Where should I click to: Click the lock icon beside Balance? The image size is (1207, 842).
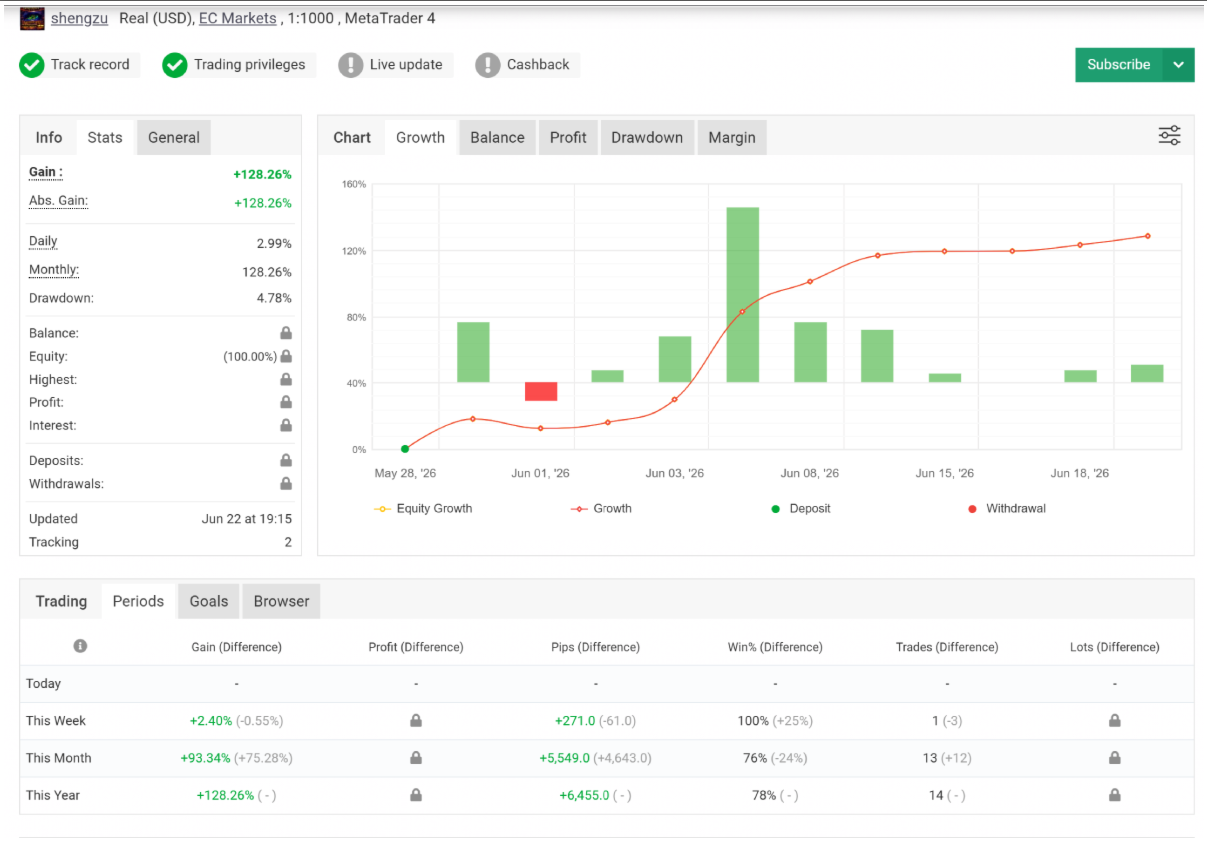point(286,333)
